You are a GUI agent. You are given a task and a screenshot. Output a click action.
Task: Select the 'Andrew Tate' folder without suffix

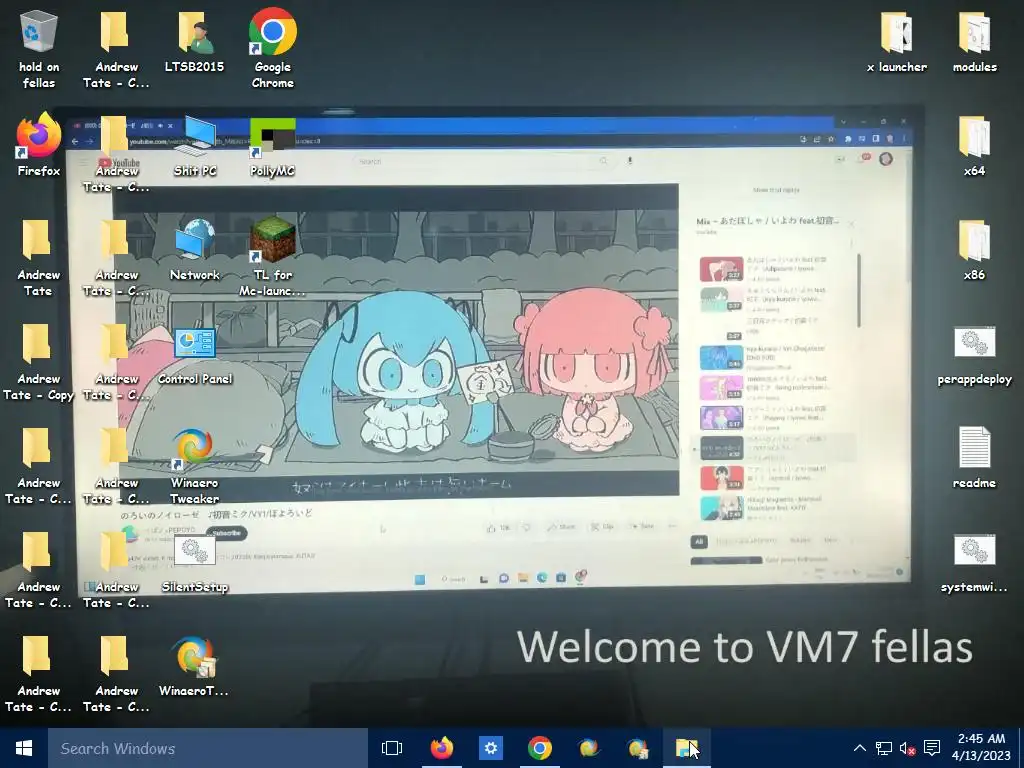pyautogui.click(x=39, y=257)
